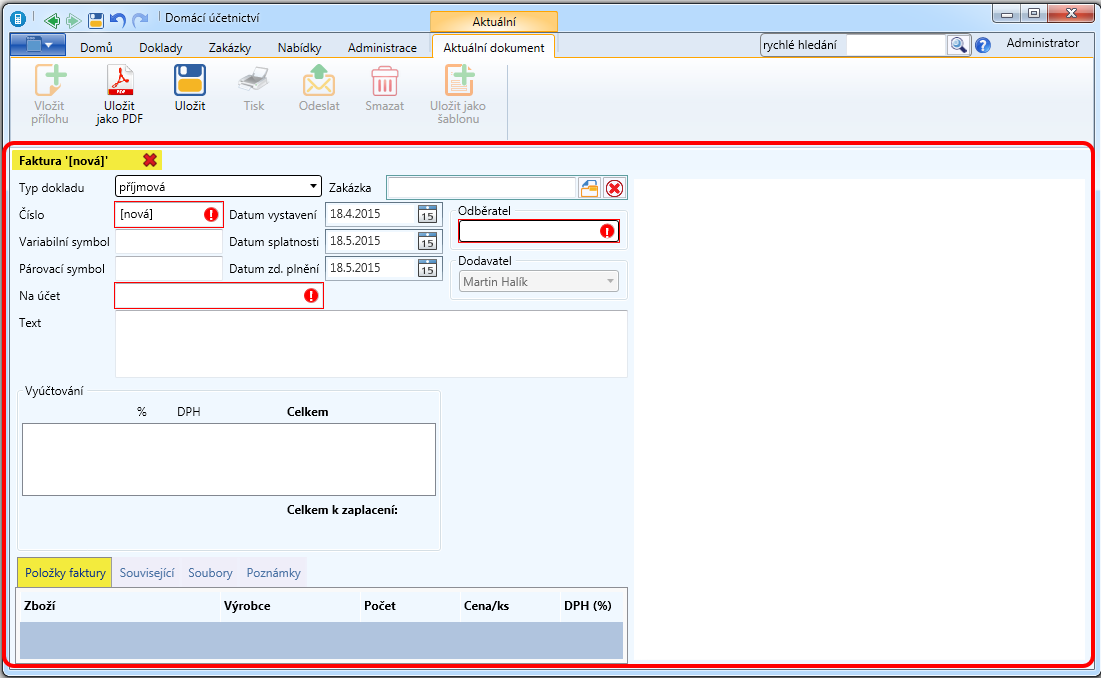Click Uložit jako šablonu icon
This screenshot has height=678, width=1101.
tap(459, 80)
